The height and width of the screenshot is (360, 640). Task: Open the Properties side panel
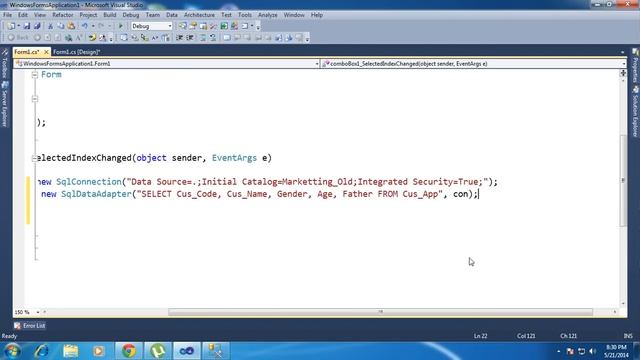[x=635, y=66]
